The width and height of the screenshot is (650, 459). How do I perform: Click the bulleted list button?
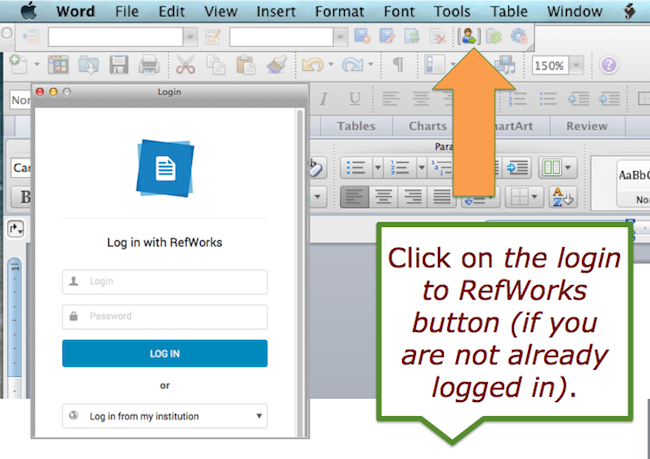click(357, 168)
